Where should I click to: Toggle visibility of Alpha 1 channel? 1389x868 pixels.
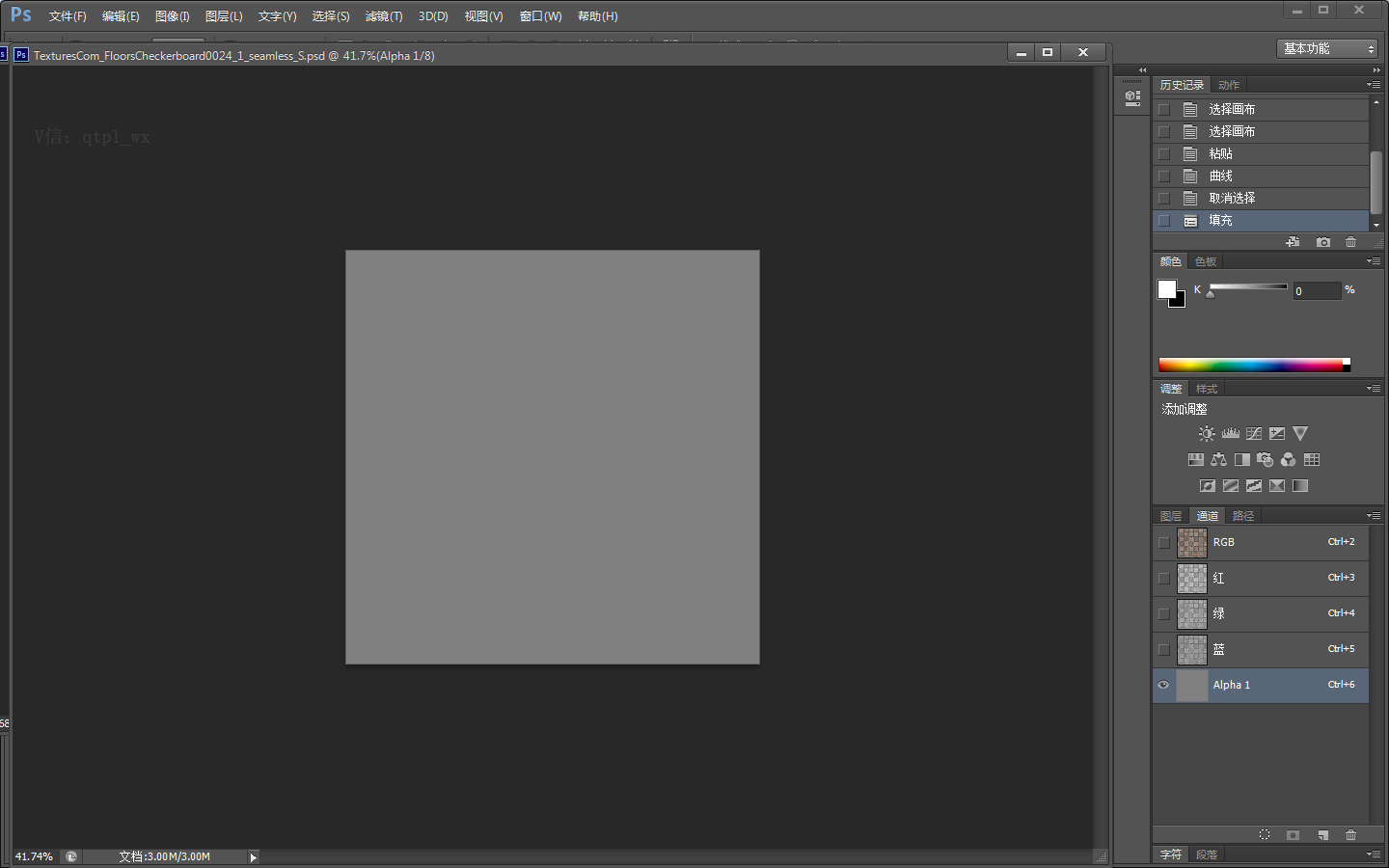1163,685
